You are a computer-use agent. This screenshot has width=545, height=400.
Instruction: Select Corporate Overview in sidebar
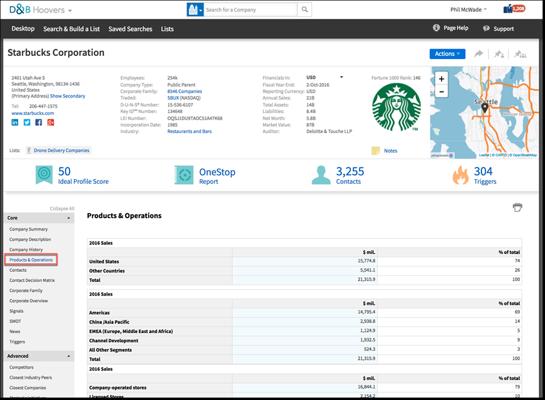pos(29,301)
